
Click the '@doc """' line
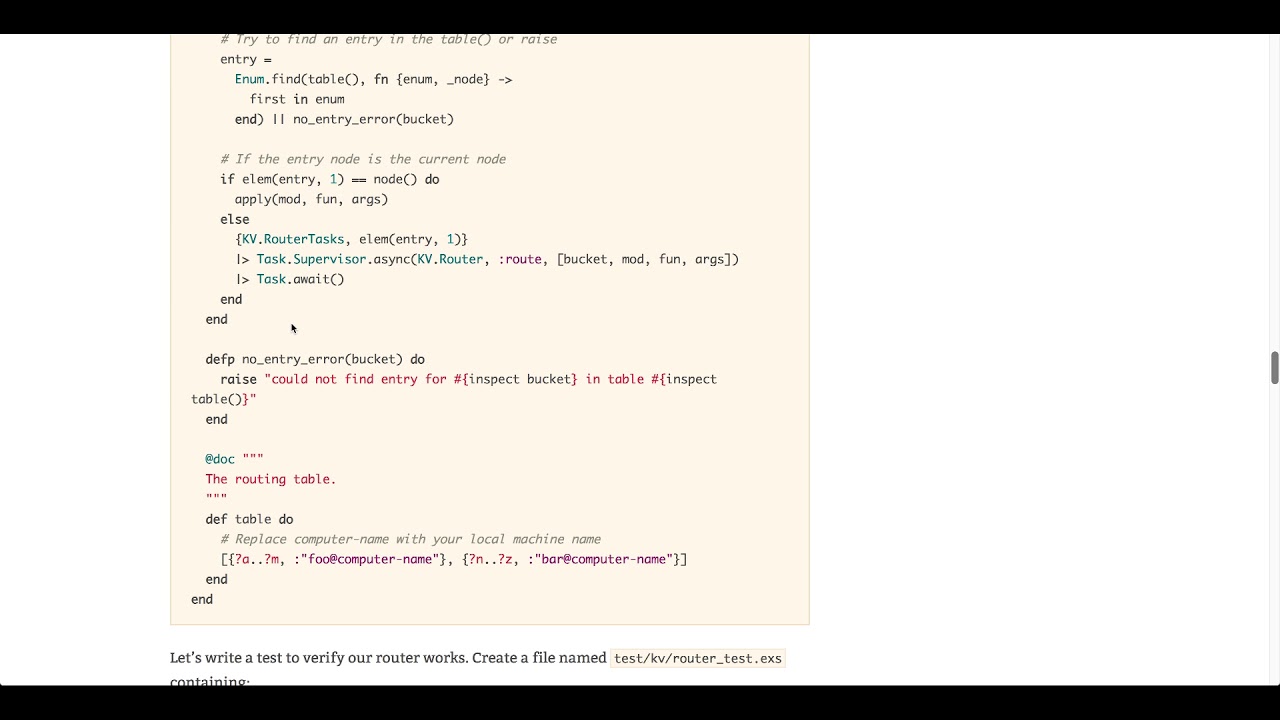pos(235,459)
